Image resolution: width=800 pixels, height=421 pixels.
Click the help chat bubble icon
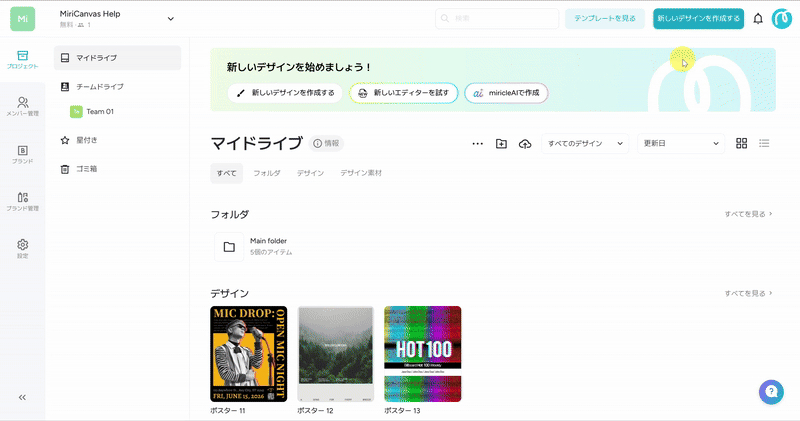(x=770, y=391)
